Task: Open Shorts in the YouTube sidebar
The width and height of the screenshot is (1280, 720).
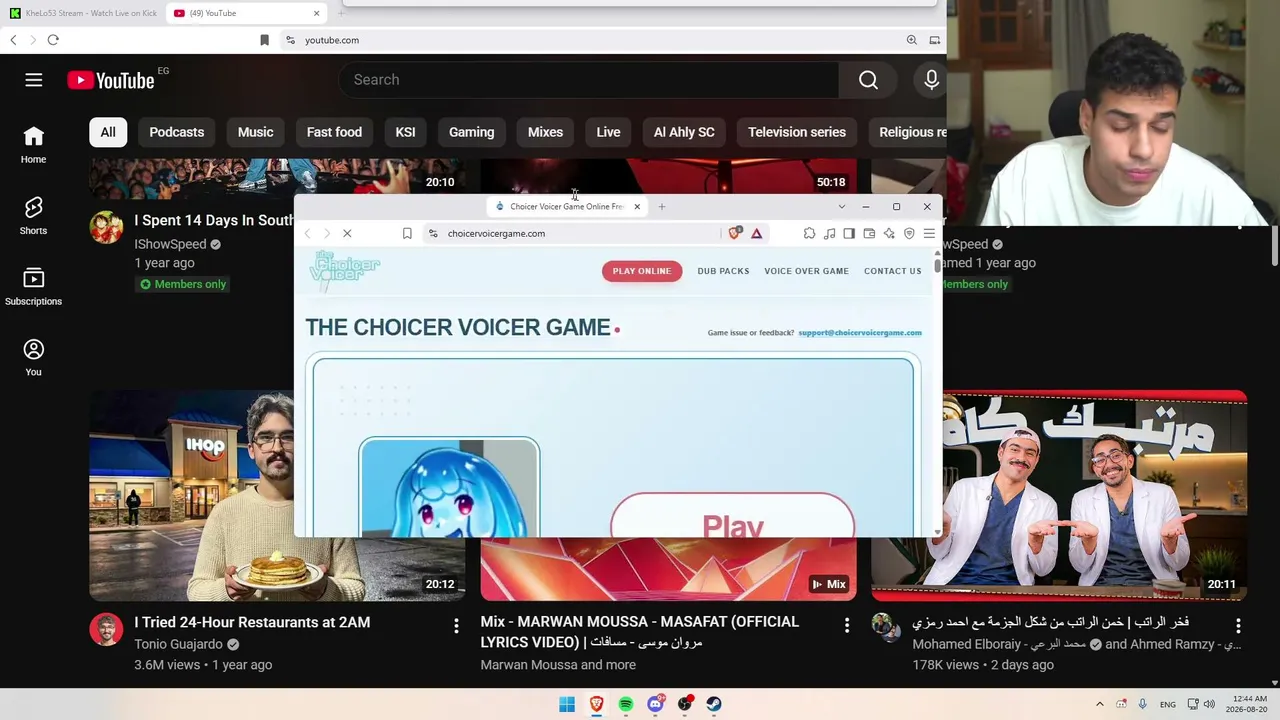Action: tap(33, 216)
